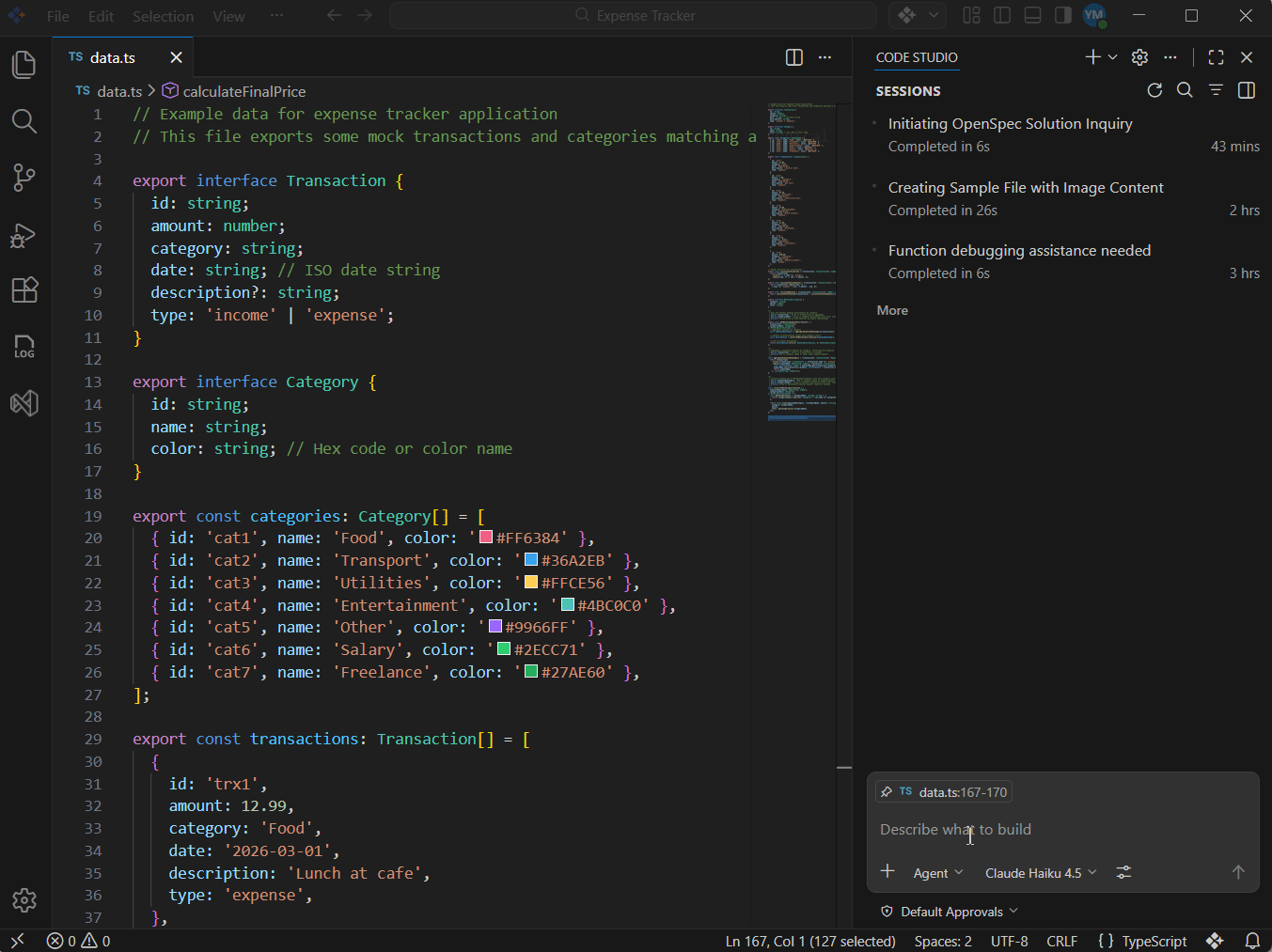The image size is (1272, 952).
Task: Switch to the CODE STUDIO tab
Action: tap(917, 57)
